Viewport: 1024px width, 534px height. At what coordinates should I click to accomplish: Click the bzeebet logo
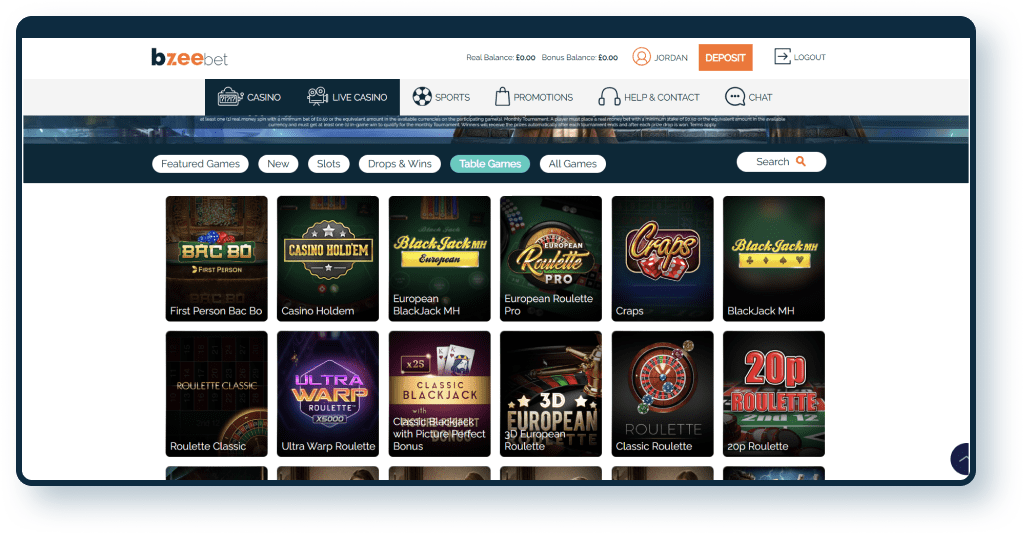[189, 58]
